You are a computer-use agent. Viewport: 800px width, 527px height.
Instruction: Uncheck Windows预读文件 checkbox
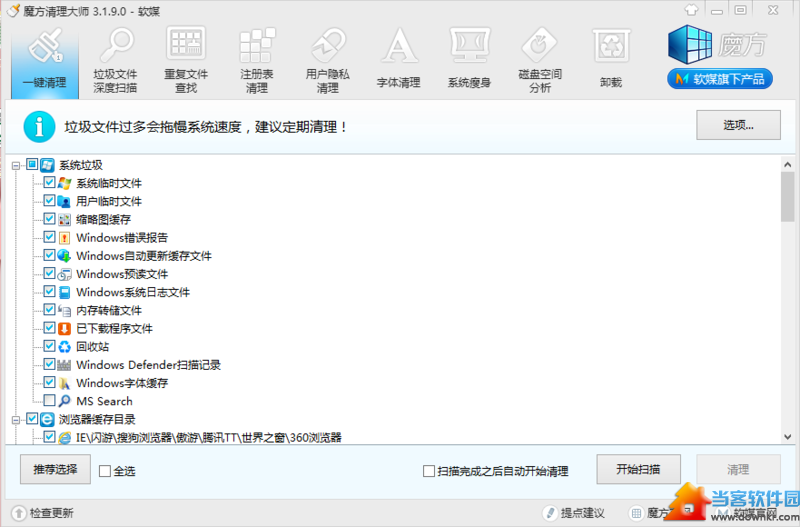[x=49, y=273]
